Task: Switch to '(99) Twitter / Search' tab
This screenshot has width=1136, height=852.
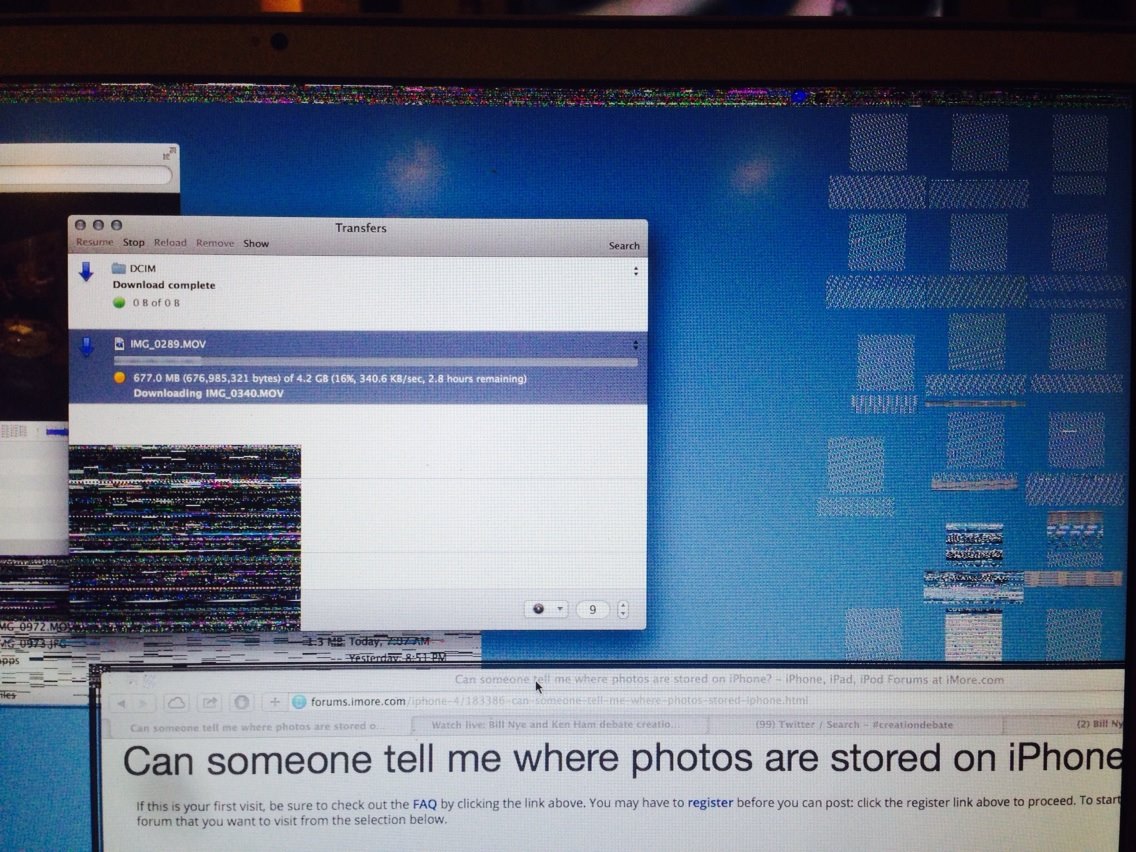Action: (x=855, y=724)
